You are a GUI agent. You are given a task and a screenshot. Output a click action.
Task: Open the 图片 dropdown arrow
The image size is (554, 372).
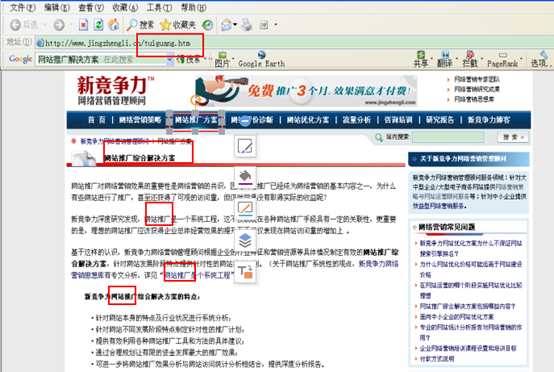point(233,59)
